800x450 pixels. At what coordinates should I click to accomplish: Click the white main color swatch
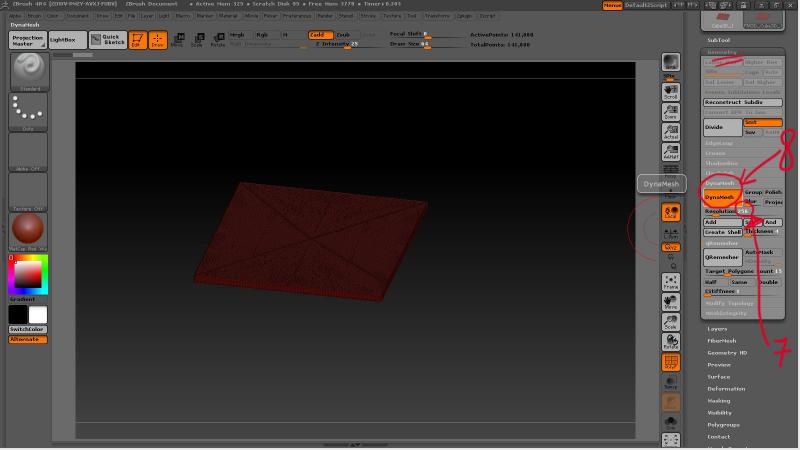tap(38, 315)
